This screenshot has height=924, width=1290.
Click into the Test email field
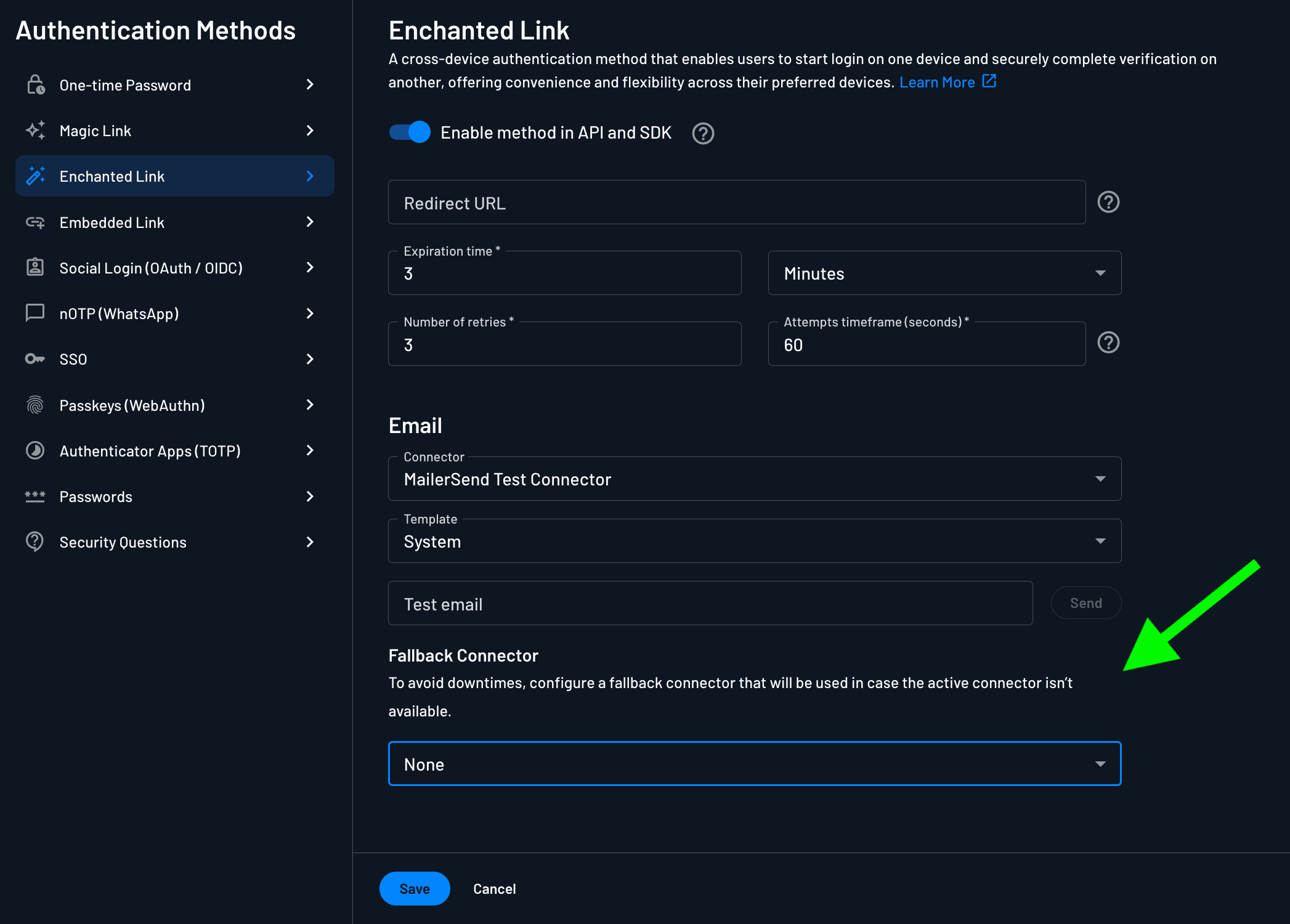click(710, 604)
